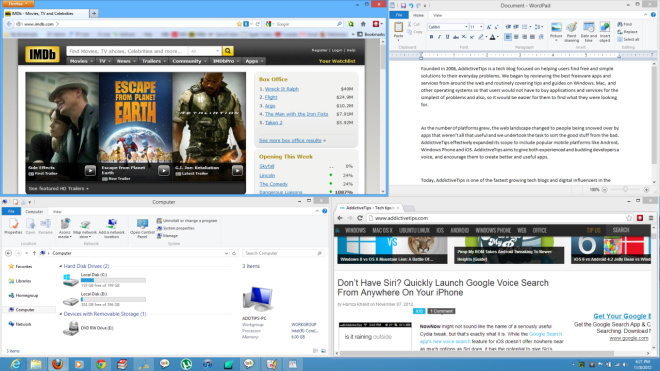The image size is (660, 371).
Task: Click the Map network drive icon
Action: click(x=85, y=228)
